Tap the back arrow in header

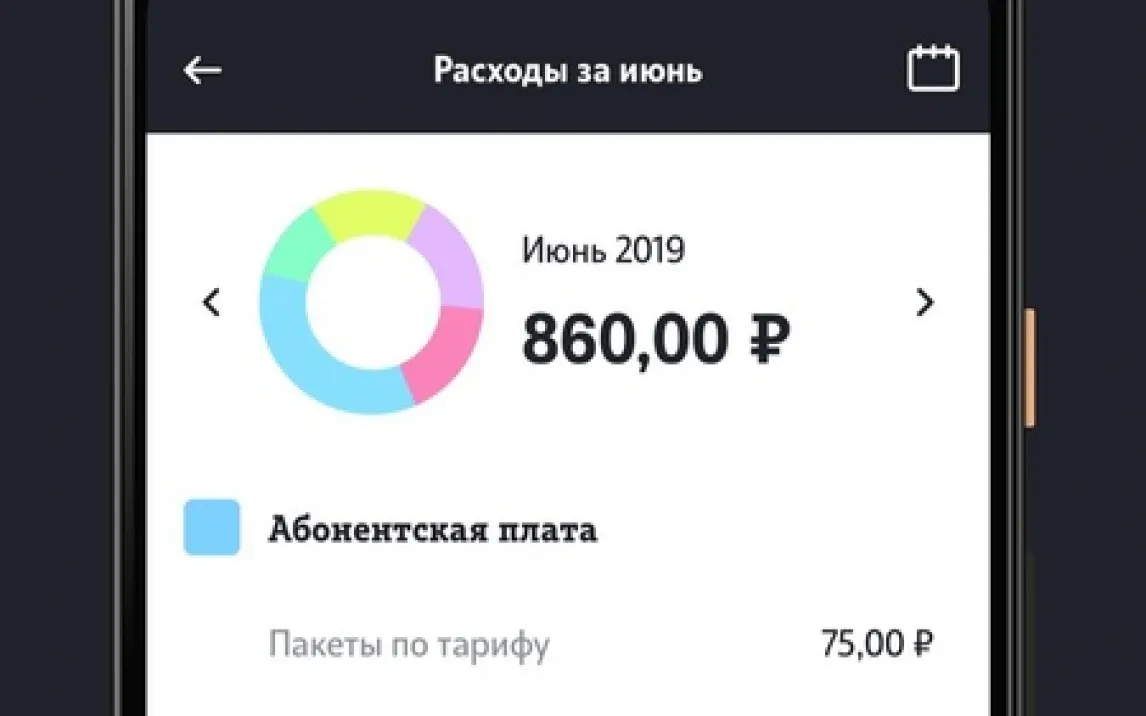[x=202, y=70]
